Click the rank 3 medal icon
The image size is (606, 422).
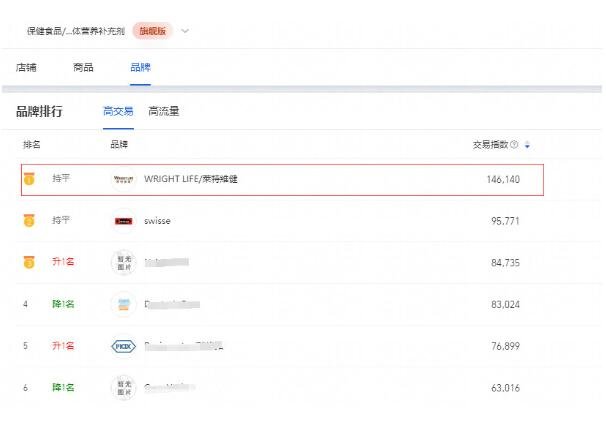(x=29, y=262)
